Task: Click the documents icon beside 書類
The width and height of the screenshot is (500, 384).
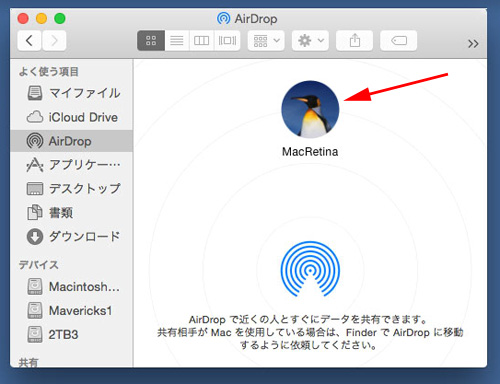Action: click(x=35, y=212)
